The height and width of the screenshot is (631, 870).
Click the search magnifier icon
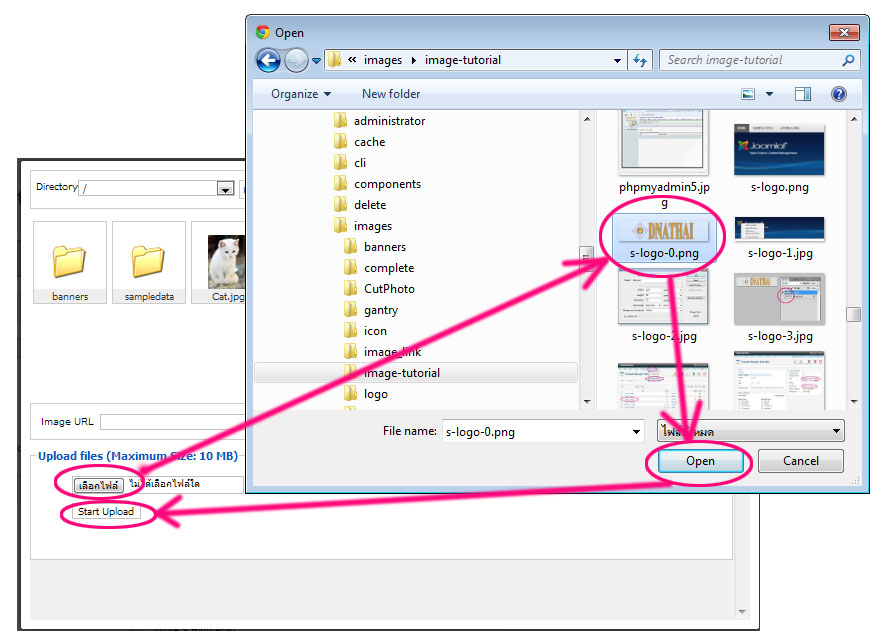(x=848, y=60)
